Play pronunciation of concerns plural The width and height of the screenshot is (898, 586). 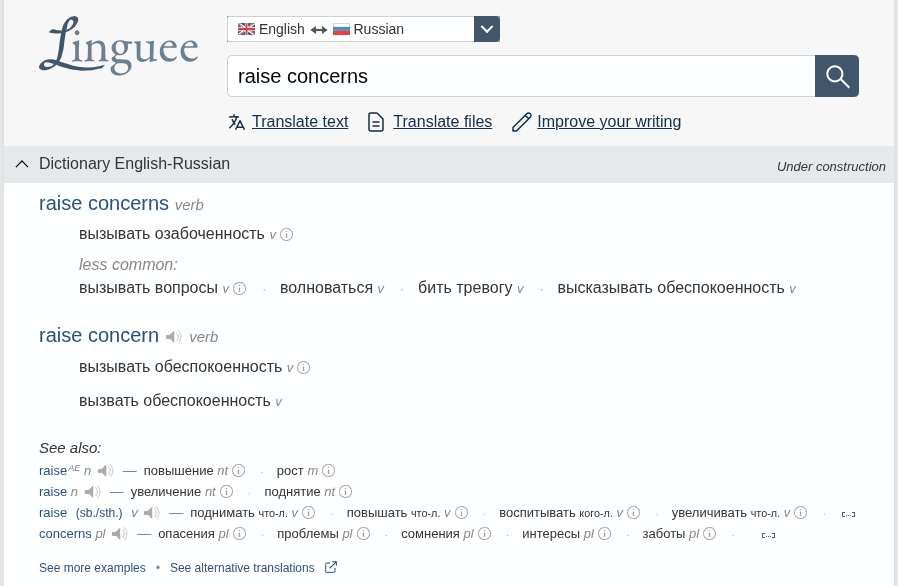(119, 534)
